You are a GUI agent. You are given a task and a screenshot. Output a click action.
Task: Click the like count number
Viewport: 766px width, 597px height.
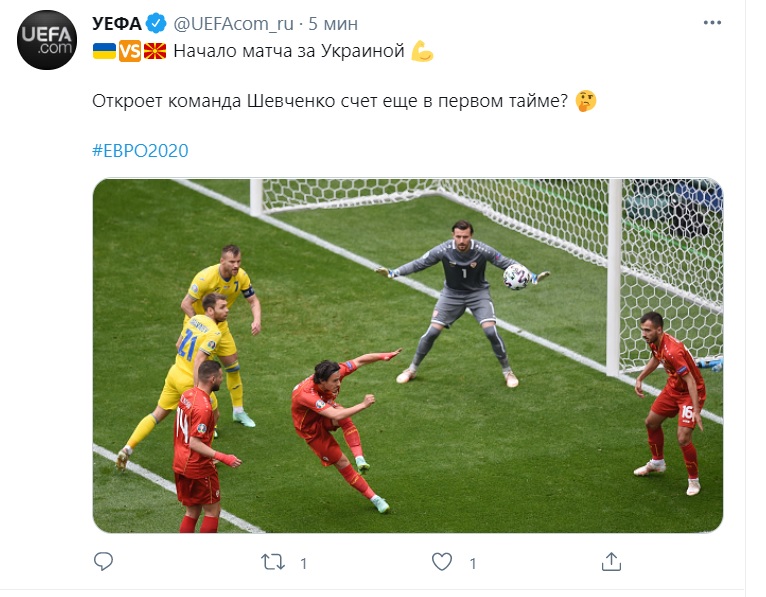coord(473,564)
